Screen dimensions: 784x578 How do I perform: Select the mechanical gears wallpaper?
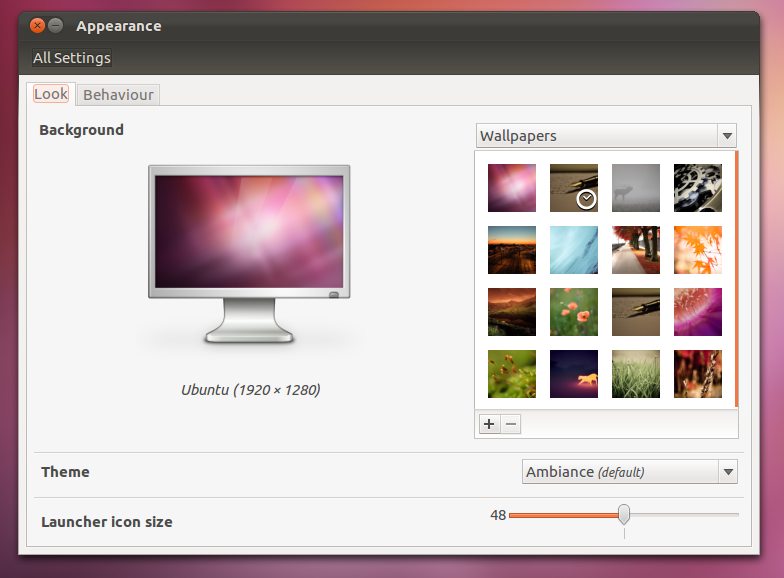point(697,188)
